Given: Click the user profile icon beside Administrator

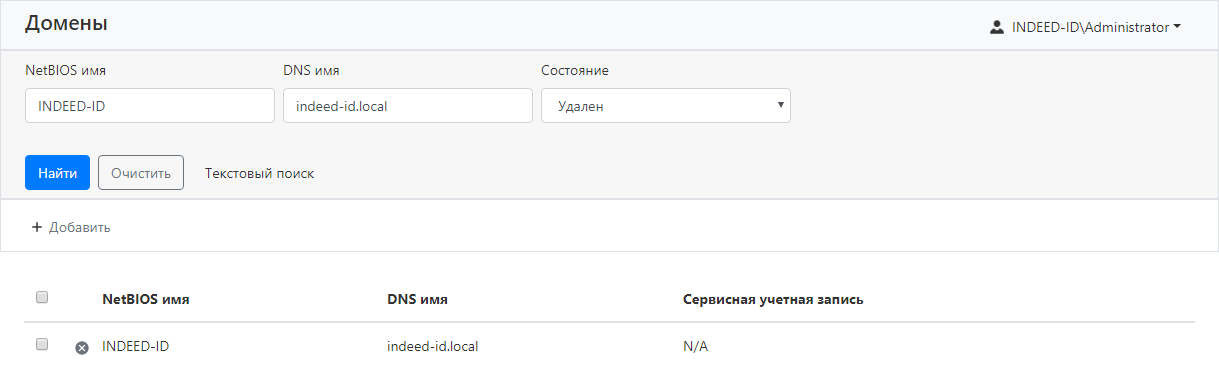Looking at the screenshot, I should tap(996, 27).
